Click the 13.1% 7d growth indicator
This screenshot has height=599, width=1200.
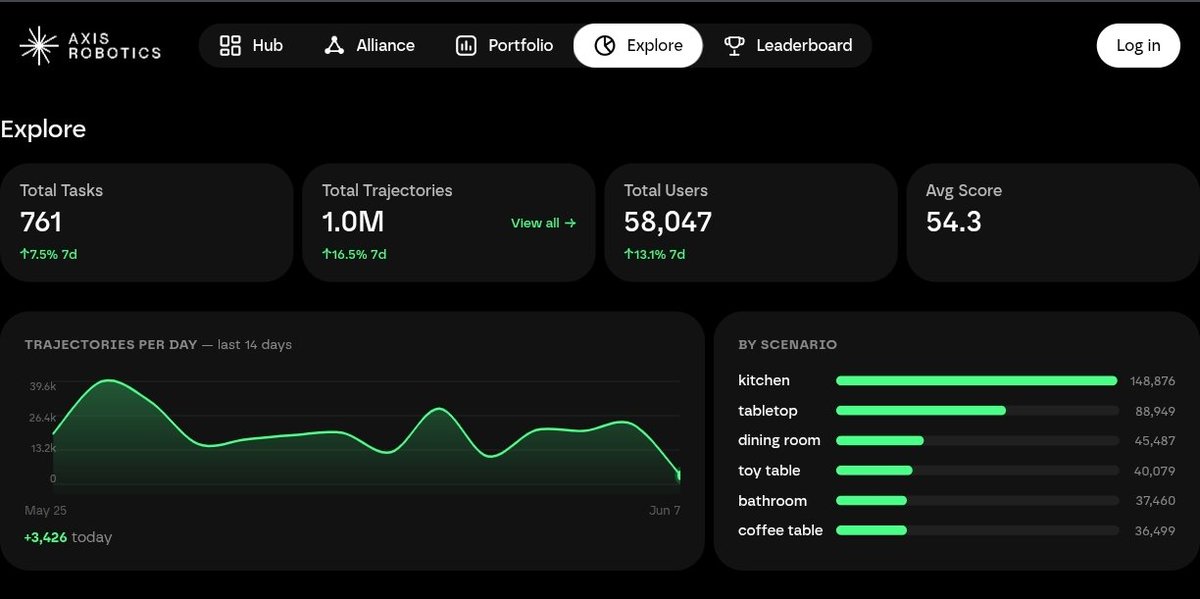(655, 254)
